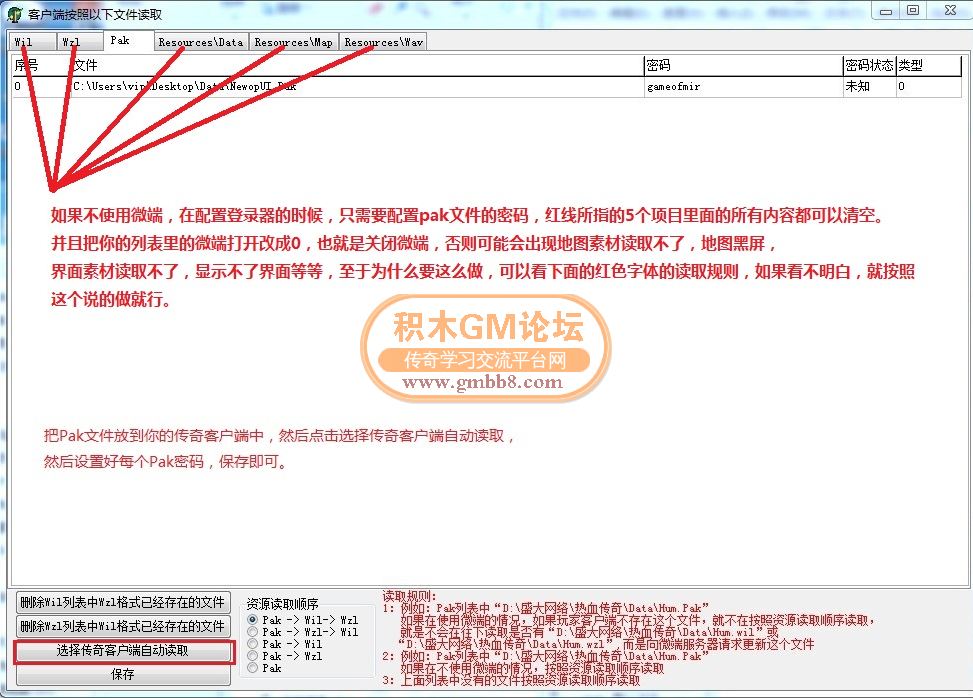
Task: Click the 类型 column header
Action: pos(928,65)
